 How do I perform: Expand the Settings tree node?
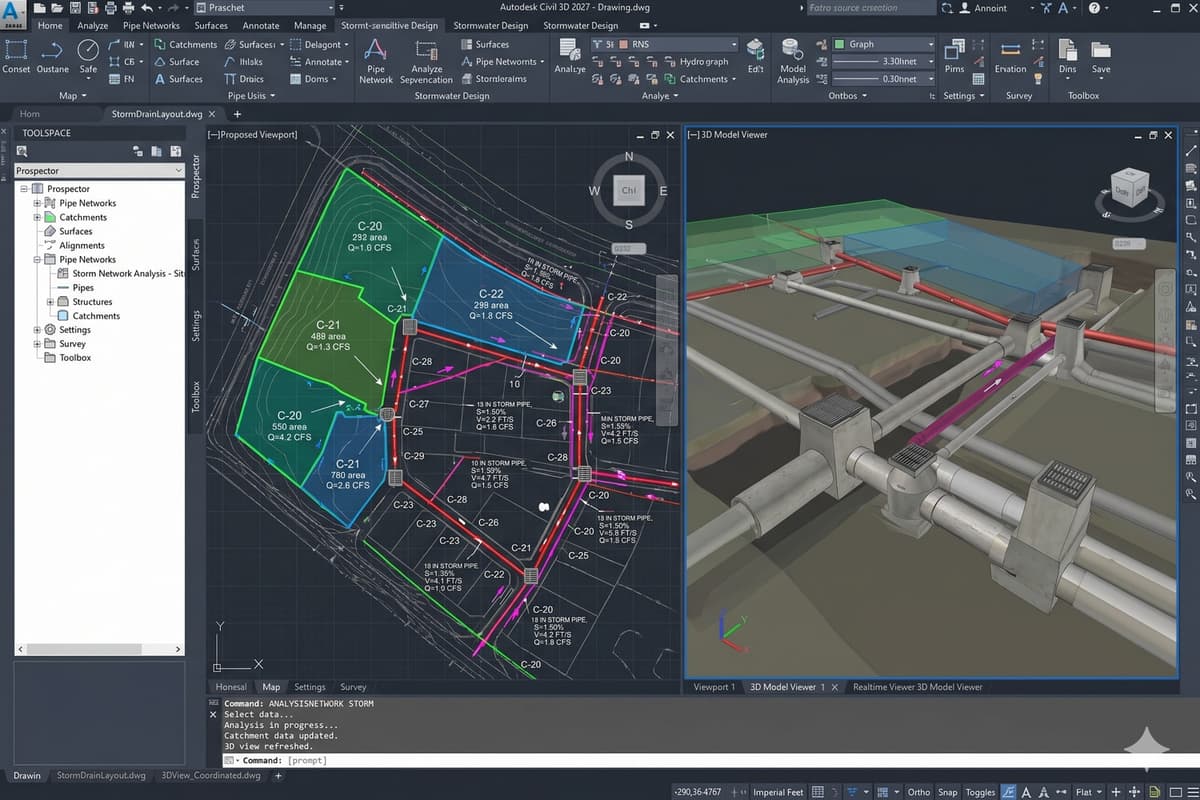pyautogui.click(x=37, y=329)
